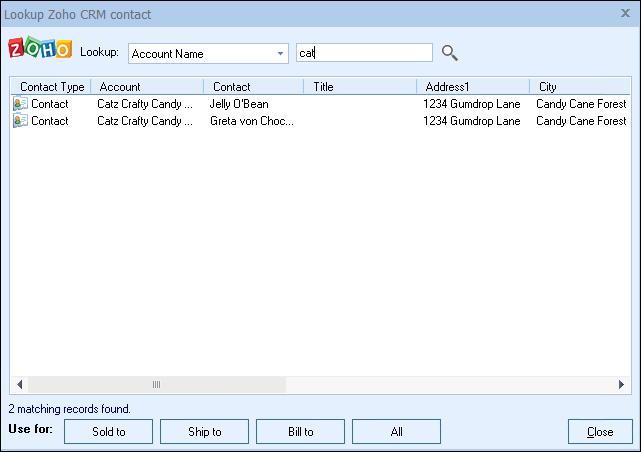Screen dimensions: 641x452
Task: Click the horizontal scrollbar right arrow
Action: (622, 385)
